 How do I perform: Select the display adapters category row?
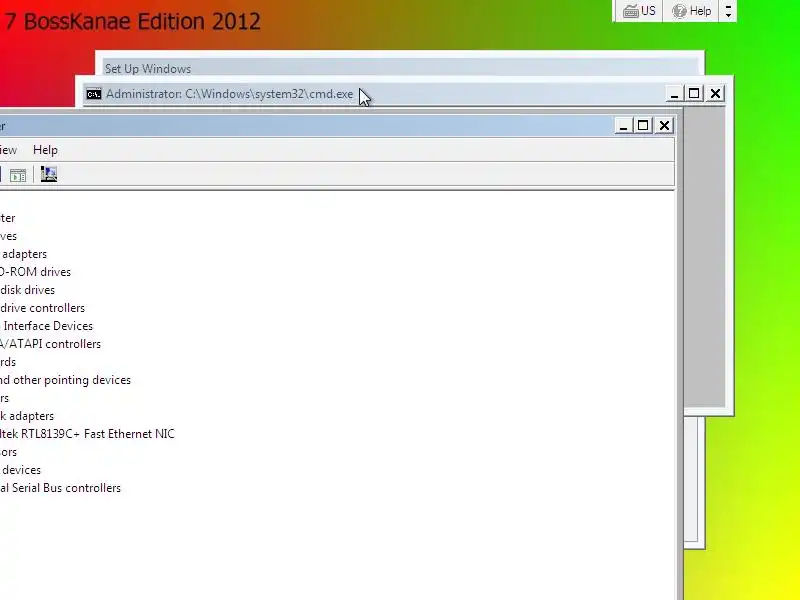pos(23,254)
